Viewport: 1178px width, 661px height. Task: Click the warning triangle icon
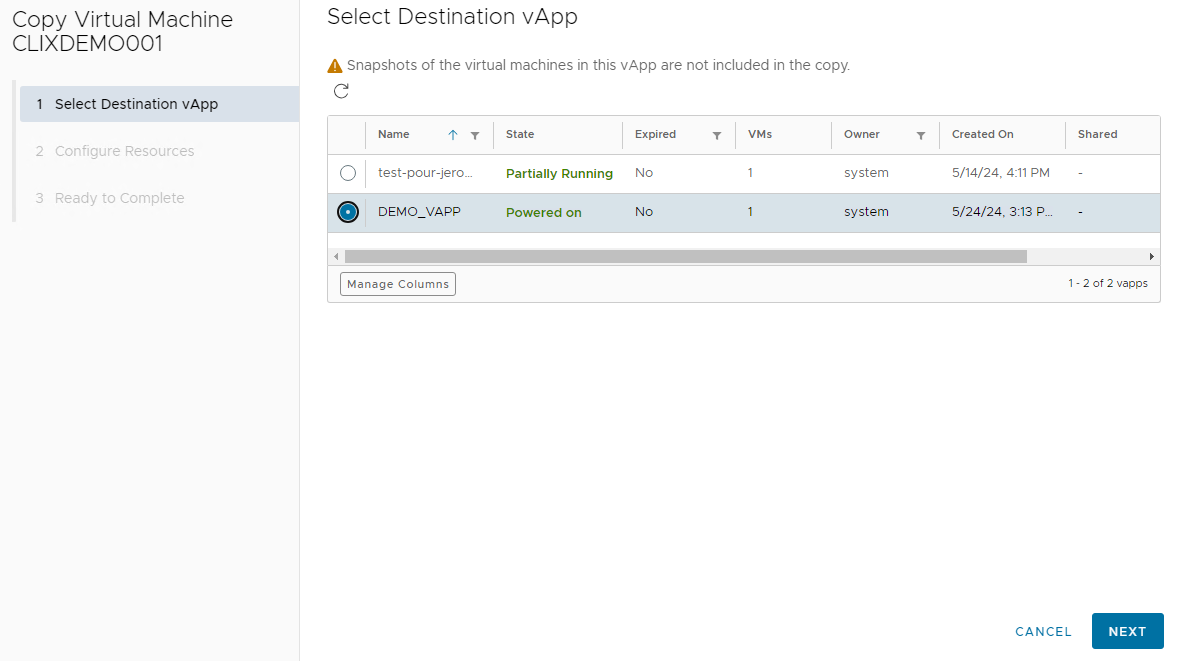click(335, 66)
